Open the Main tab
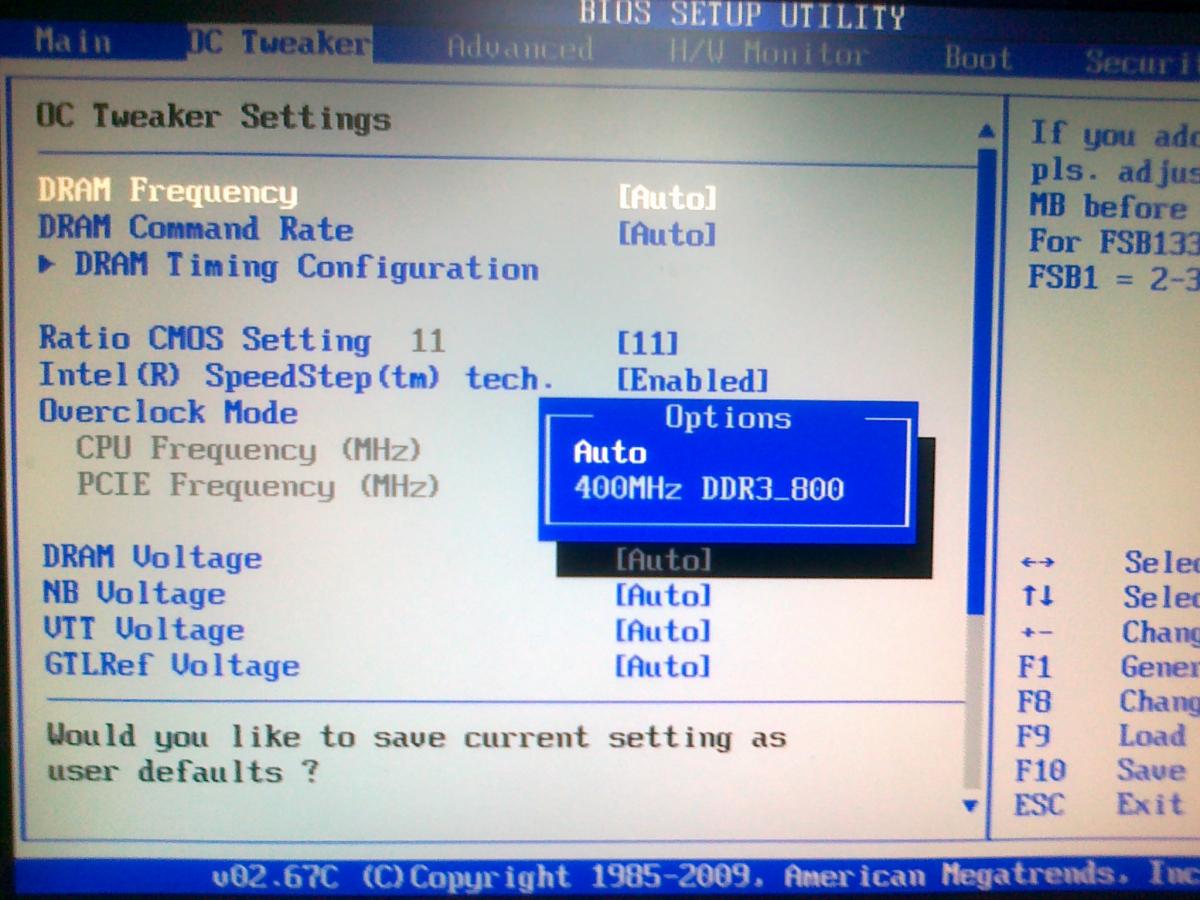 [71, 43]
